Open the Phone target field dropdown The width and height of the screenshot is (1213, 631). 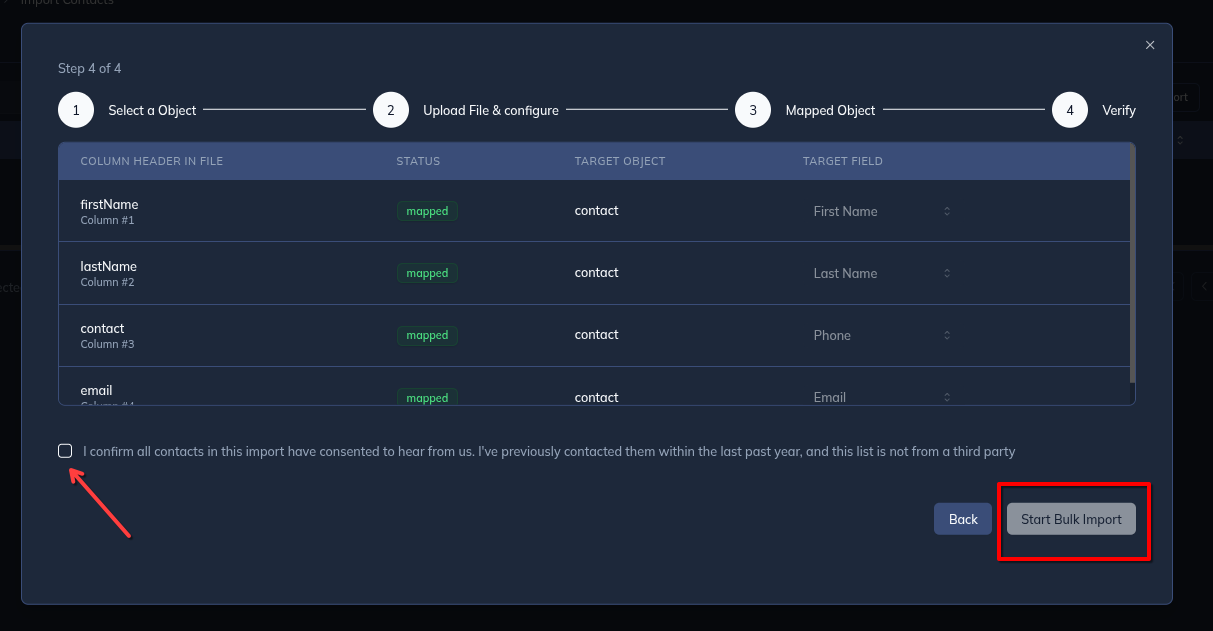pos(884,335)
